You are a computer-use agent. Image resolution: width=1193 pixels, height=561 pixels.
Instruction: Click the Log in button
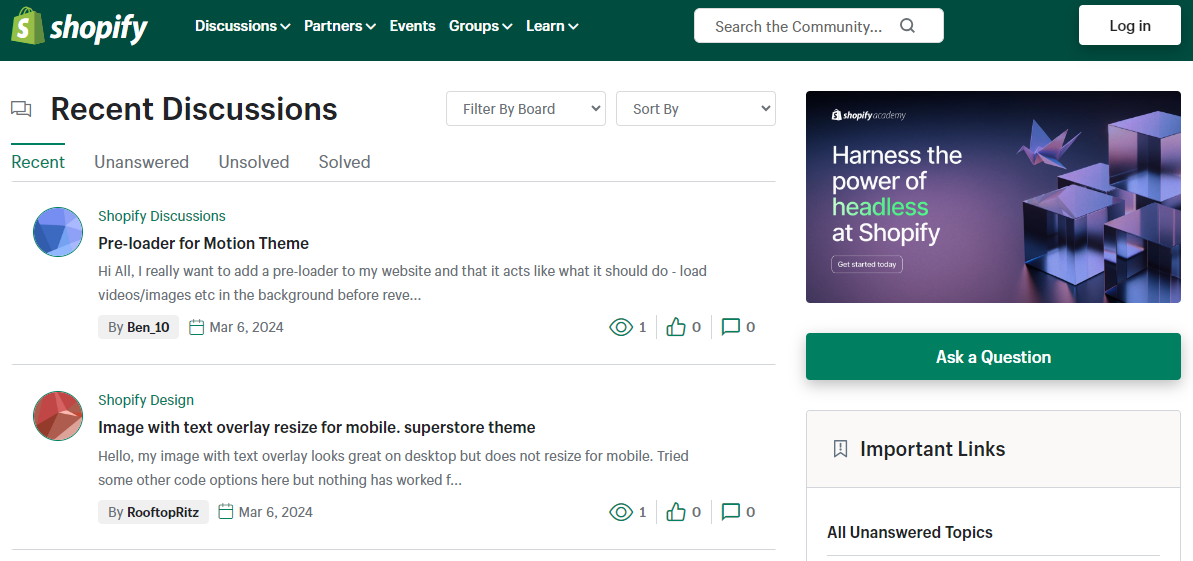pos(1130,26)
